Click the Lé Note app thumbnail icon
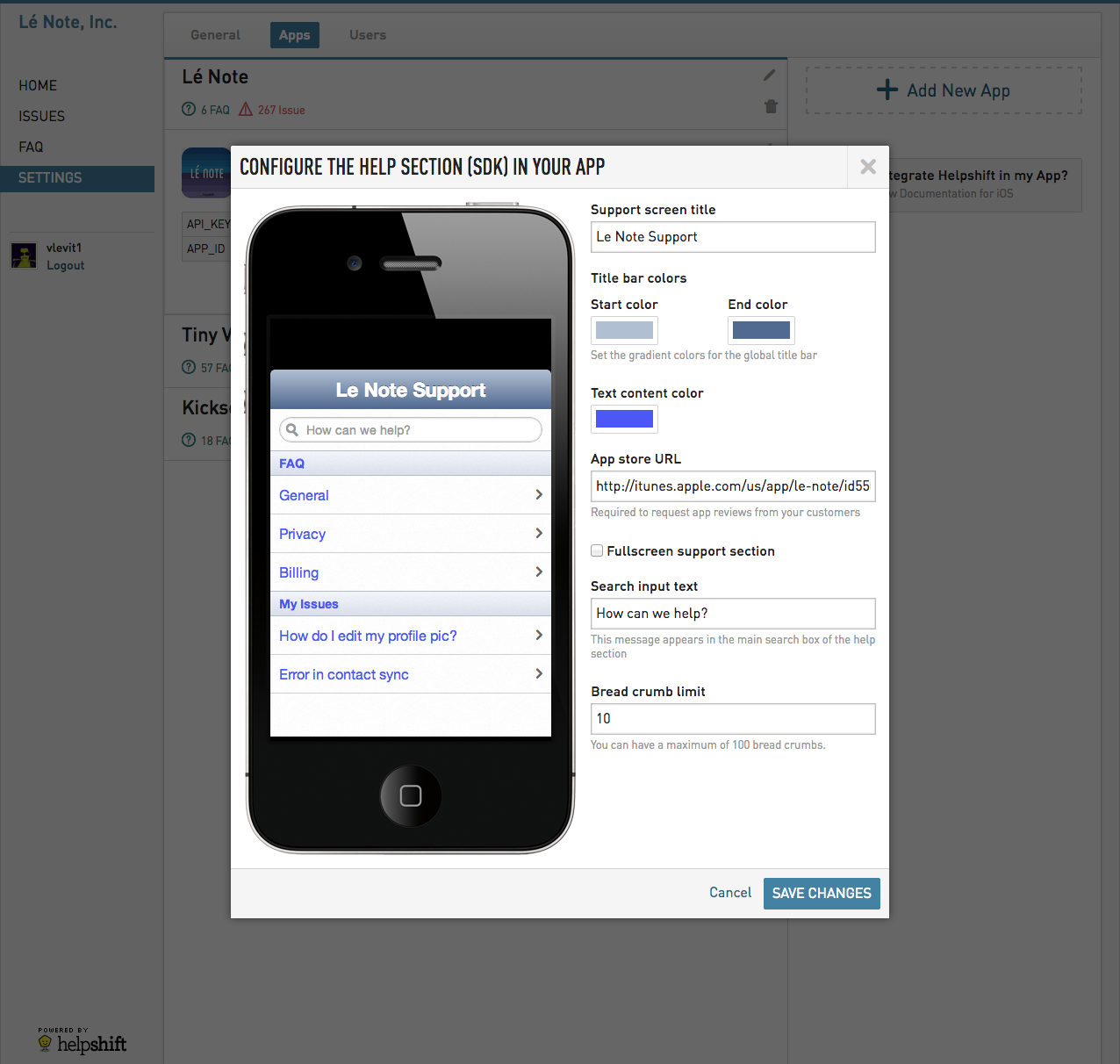This screenshot has height=1064, width=1120. pos(206,173)
